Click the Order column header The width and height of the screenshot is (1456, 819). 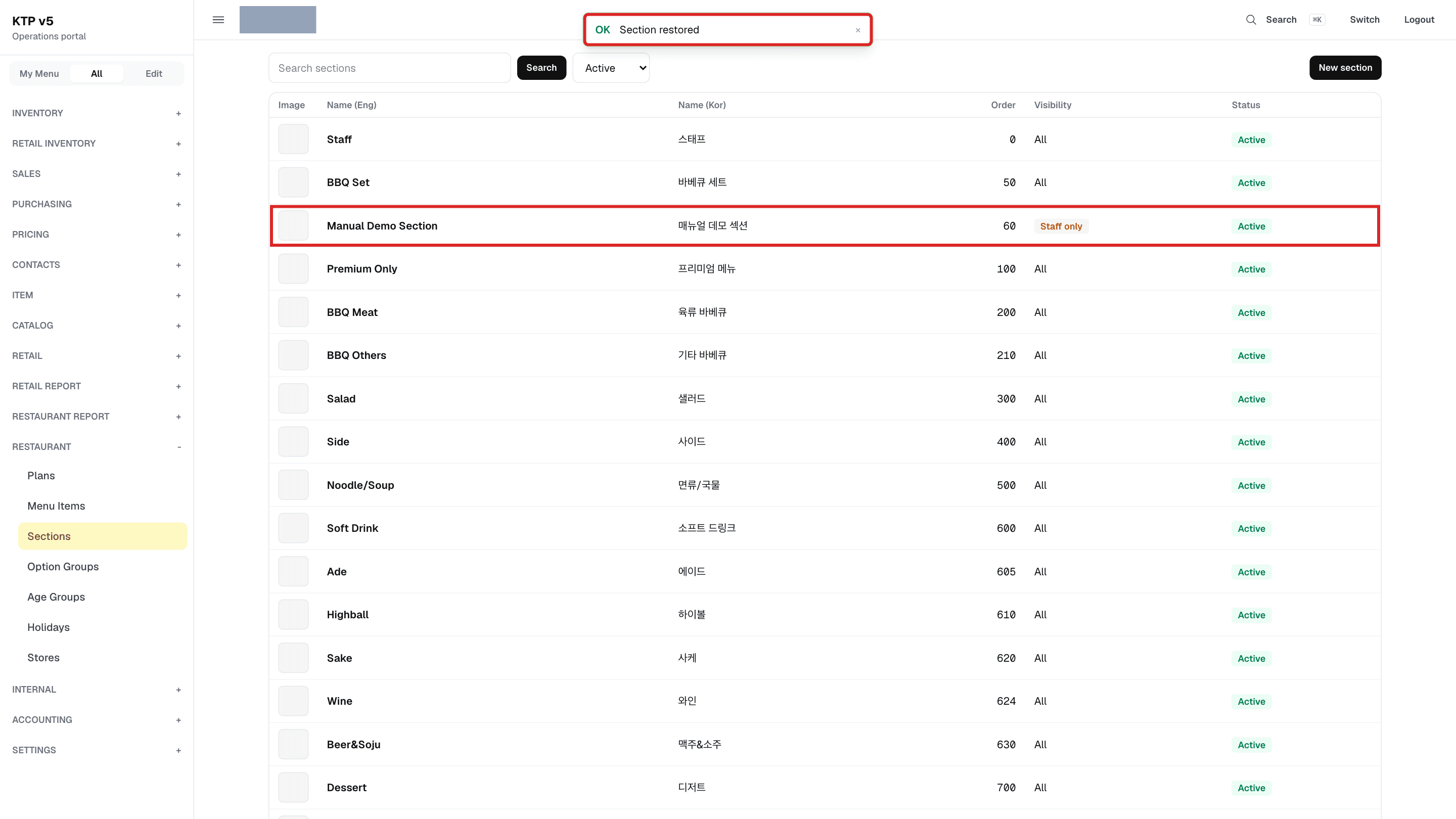coord(1003,105)
